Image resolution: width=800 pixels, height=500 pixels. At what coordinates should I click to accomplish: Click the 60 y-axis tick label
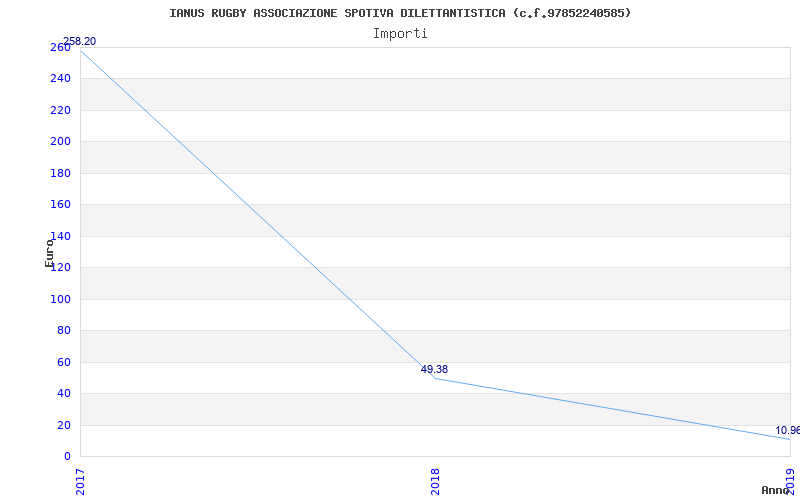64,362
